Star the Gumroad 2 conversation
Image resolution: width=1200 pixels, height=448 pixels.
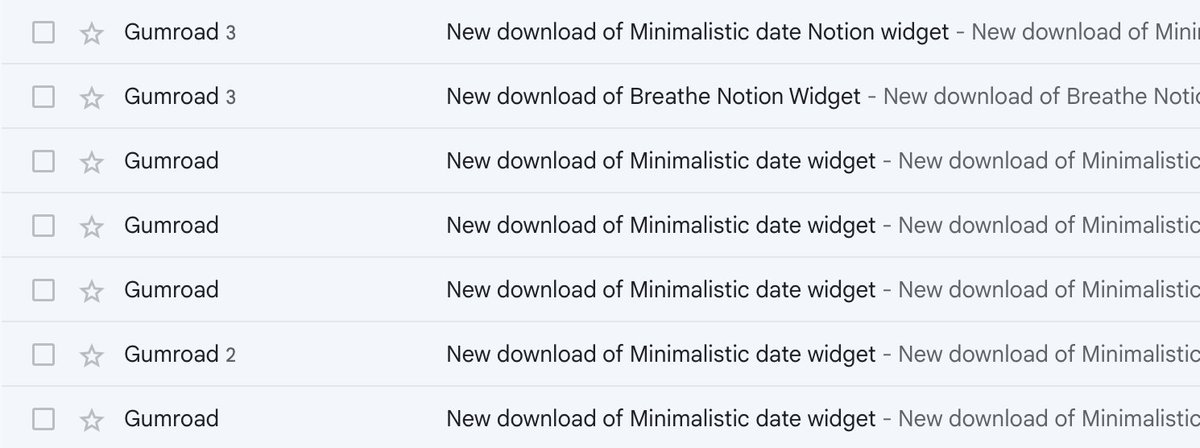click(91, 354)
